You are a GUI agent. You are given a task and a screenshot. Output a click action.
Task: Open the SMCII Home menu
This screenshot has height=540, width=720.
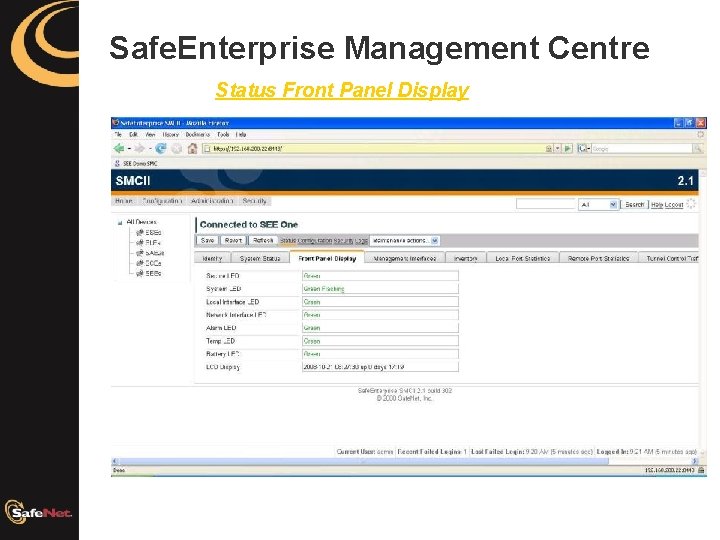pos(124,201)
